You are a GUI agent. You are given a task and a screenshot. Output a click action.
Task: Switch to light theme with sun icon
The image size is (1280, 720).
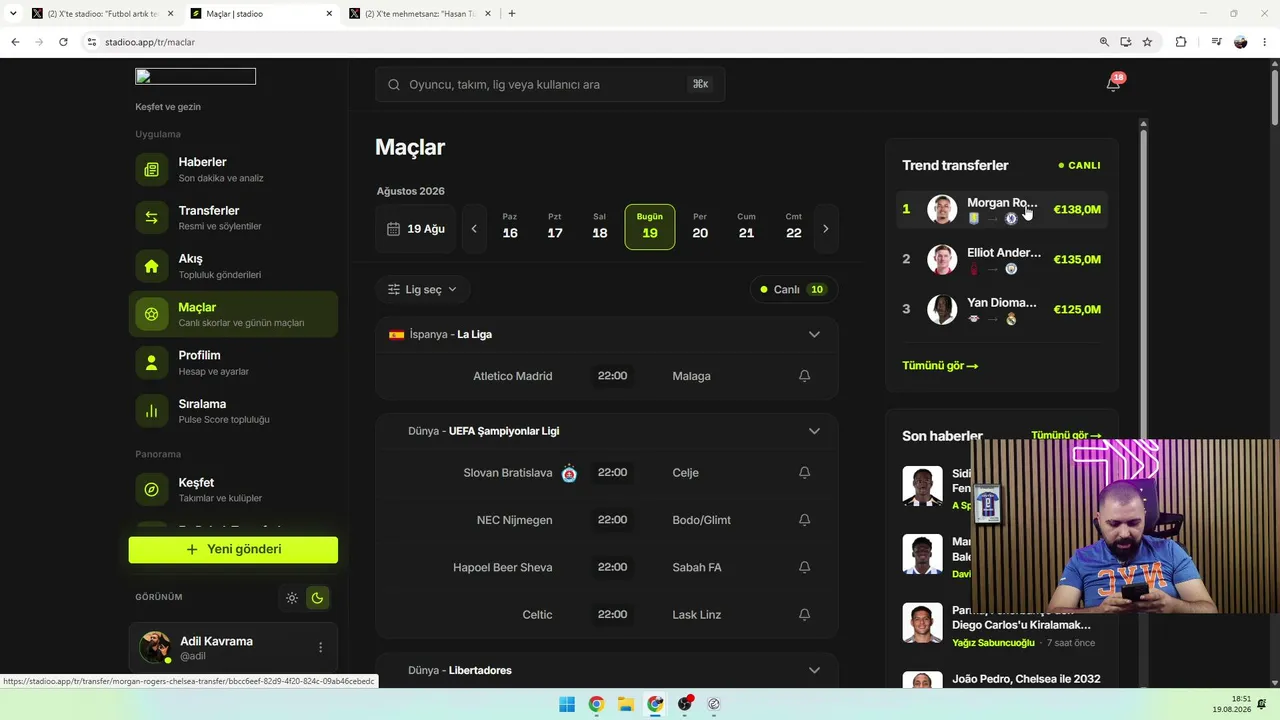click(292, 598)
